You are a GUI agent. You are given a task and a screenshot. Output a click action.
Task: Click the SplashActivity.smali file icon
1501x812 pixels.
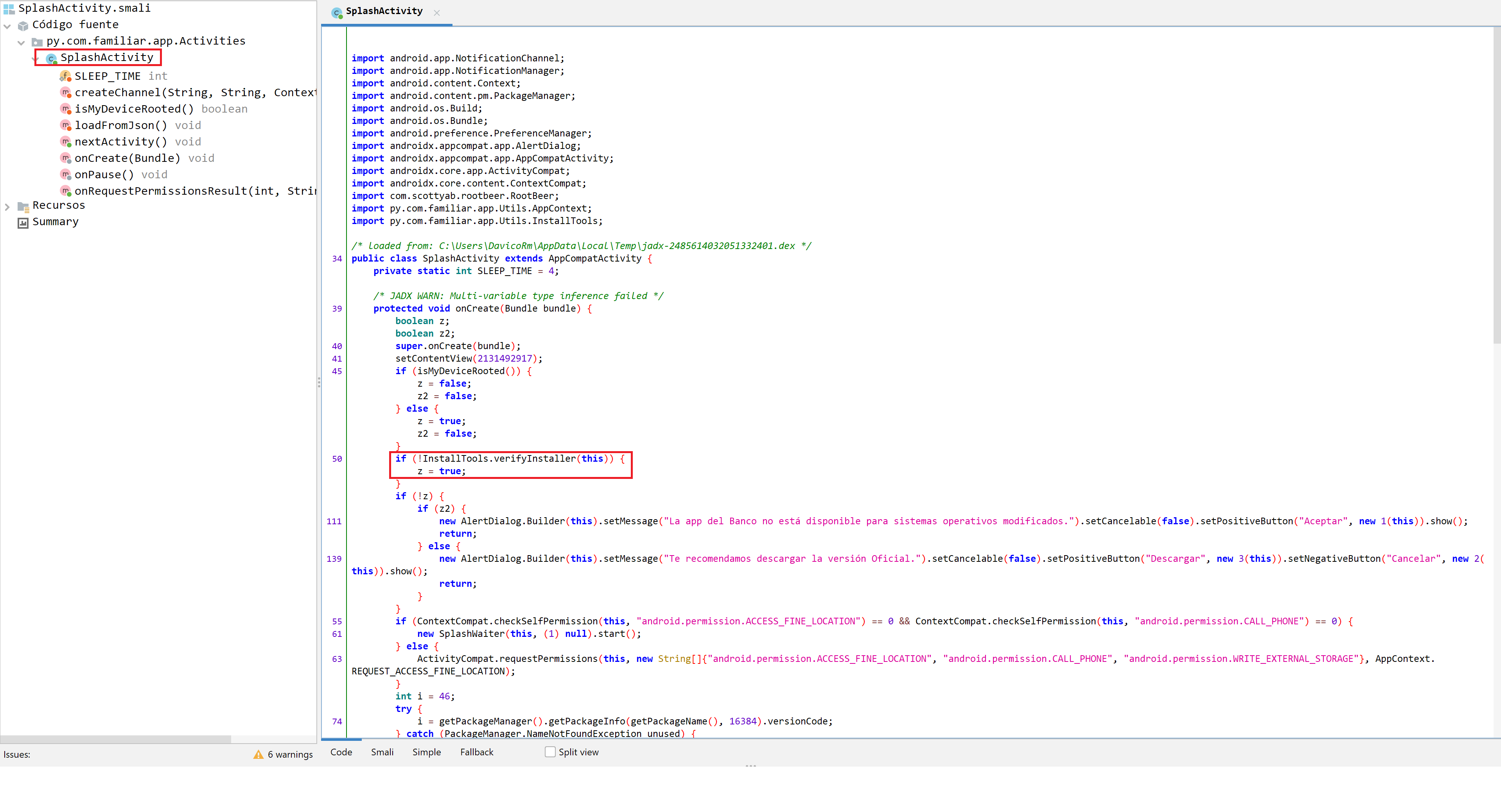(9, 9)
